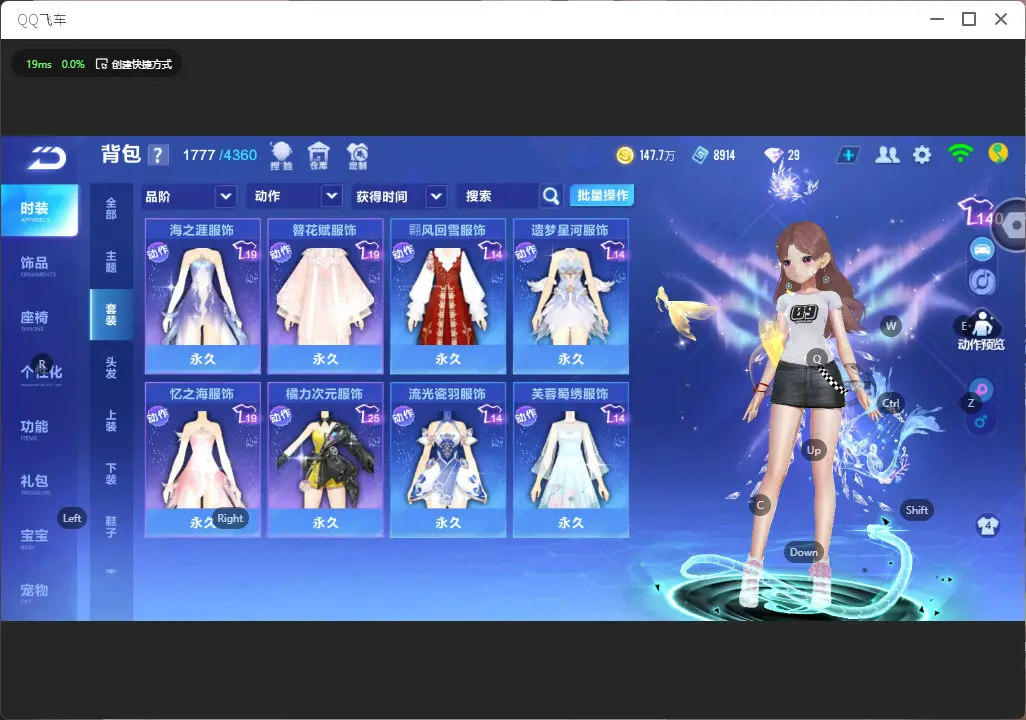Select the 风回雪服饰 red outfit card
Viewport: 1026px width, 720px height.
[x=448, y=296]
